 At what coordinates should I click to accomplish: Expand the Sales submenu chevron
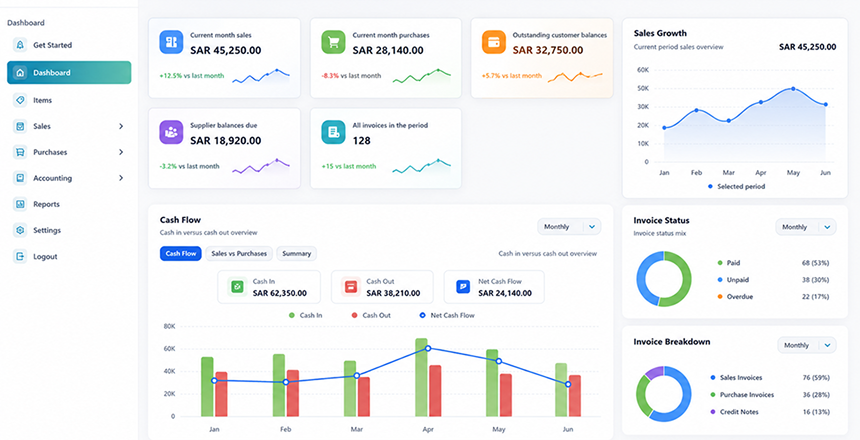pyautogui.click(x=121, y=126)
